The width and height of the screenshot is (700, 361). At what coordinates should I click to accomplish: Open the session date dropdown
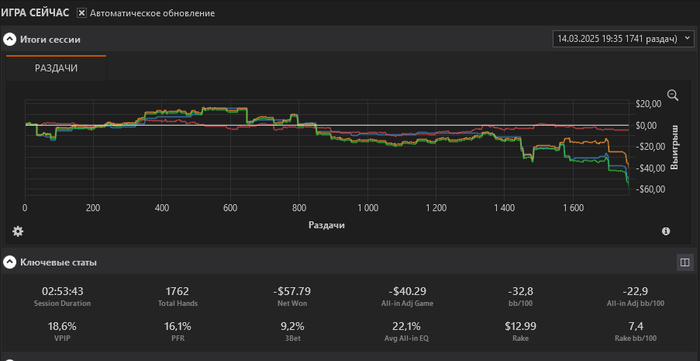[623, 39]
